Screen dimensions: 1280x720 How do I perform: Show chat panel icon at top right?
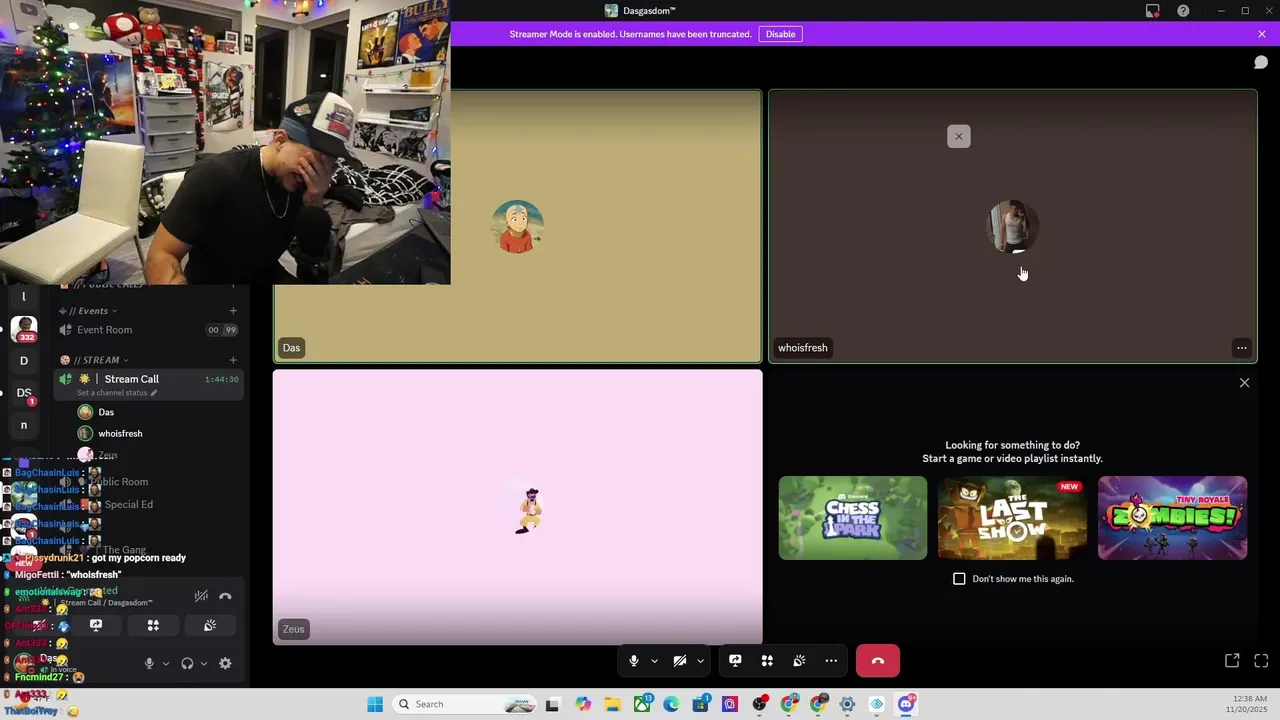tap(1261, 63)
